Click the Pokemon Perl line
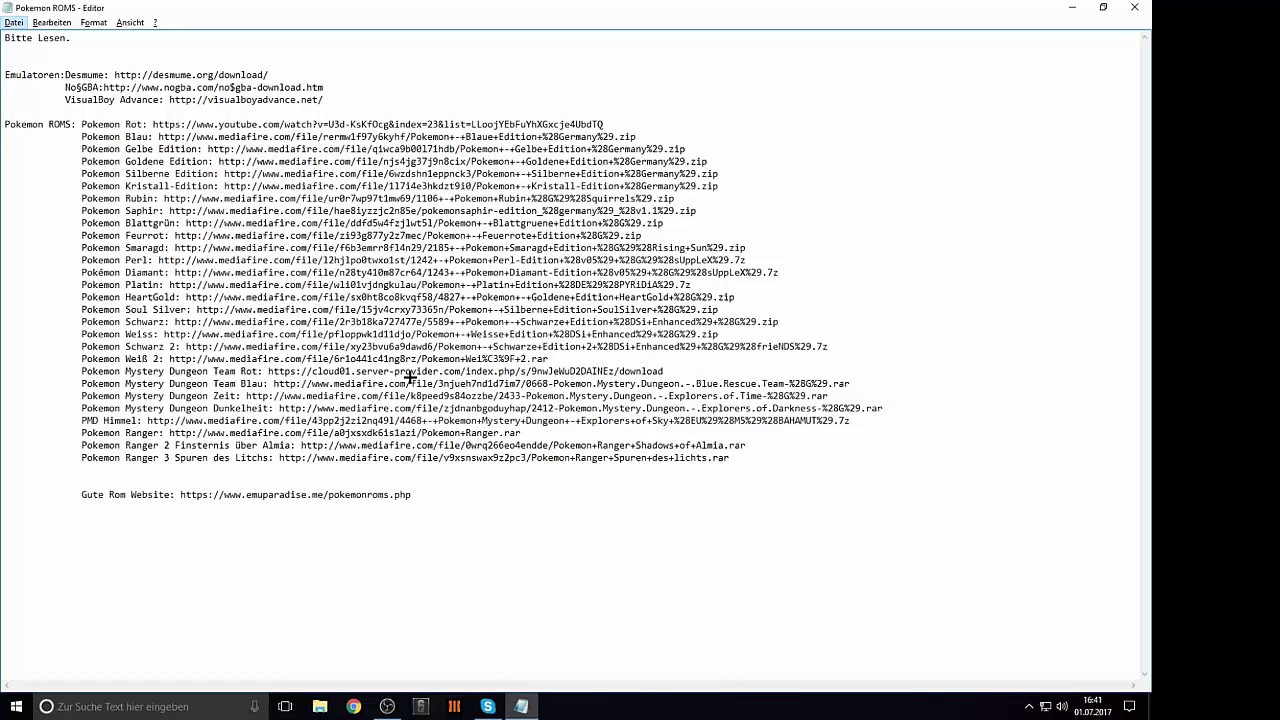 413,260
